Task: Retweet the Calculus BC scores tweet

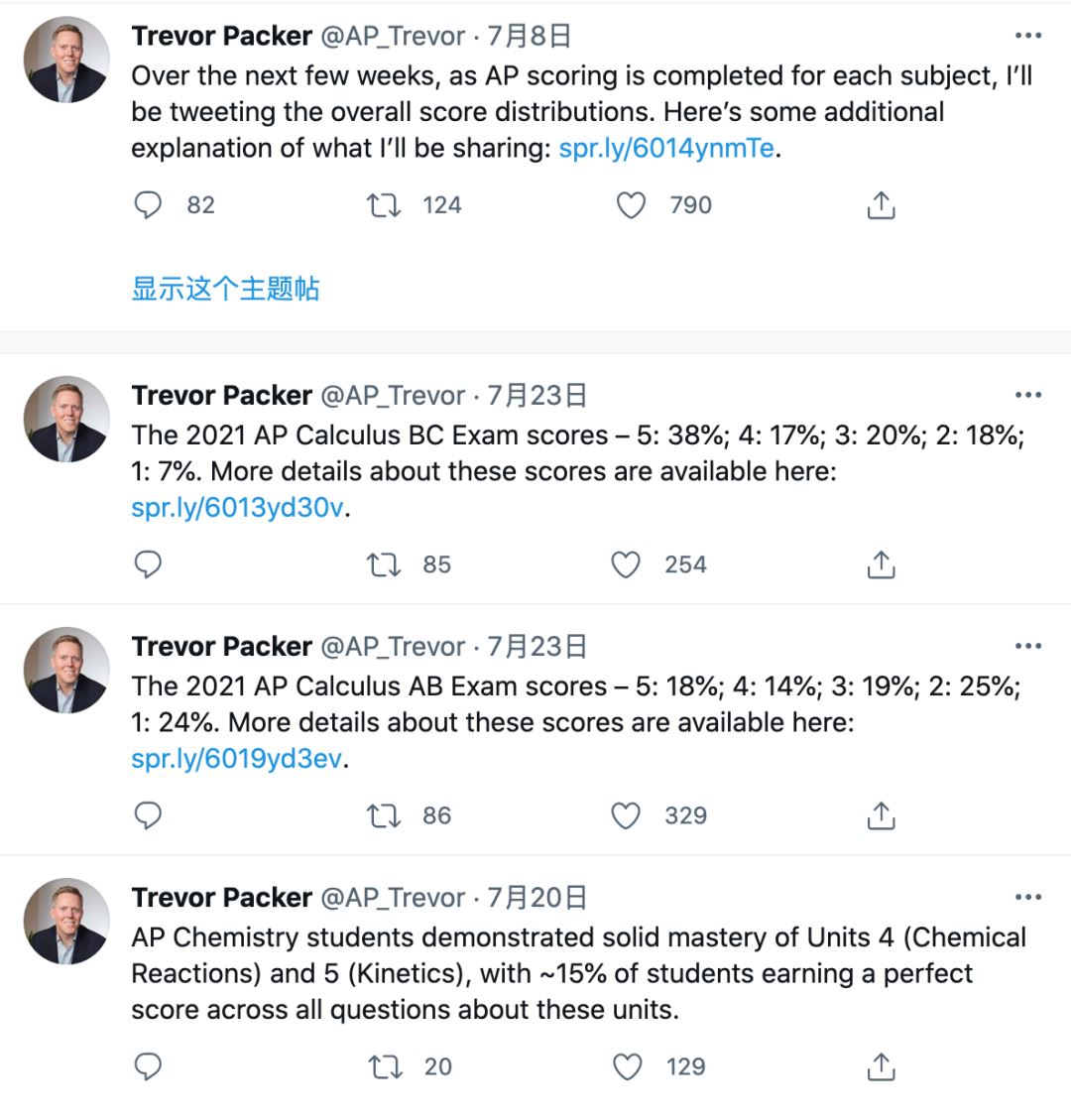Action: click(x=384, y=564)
